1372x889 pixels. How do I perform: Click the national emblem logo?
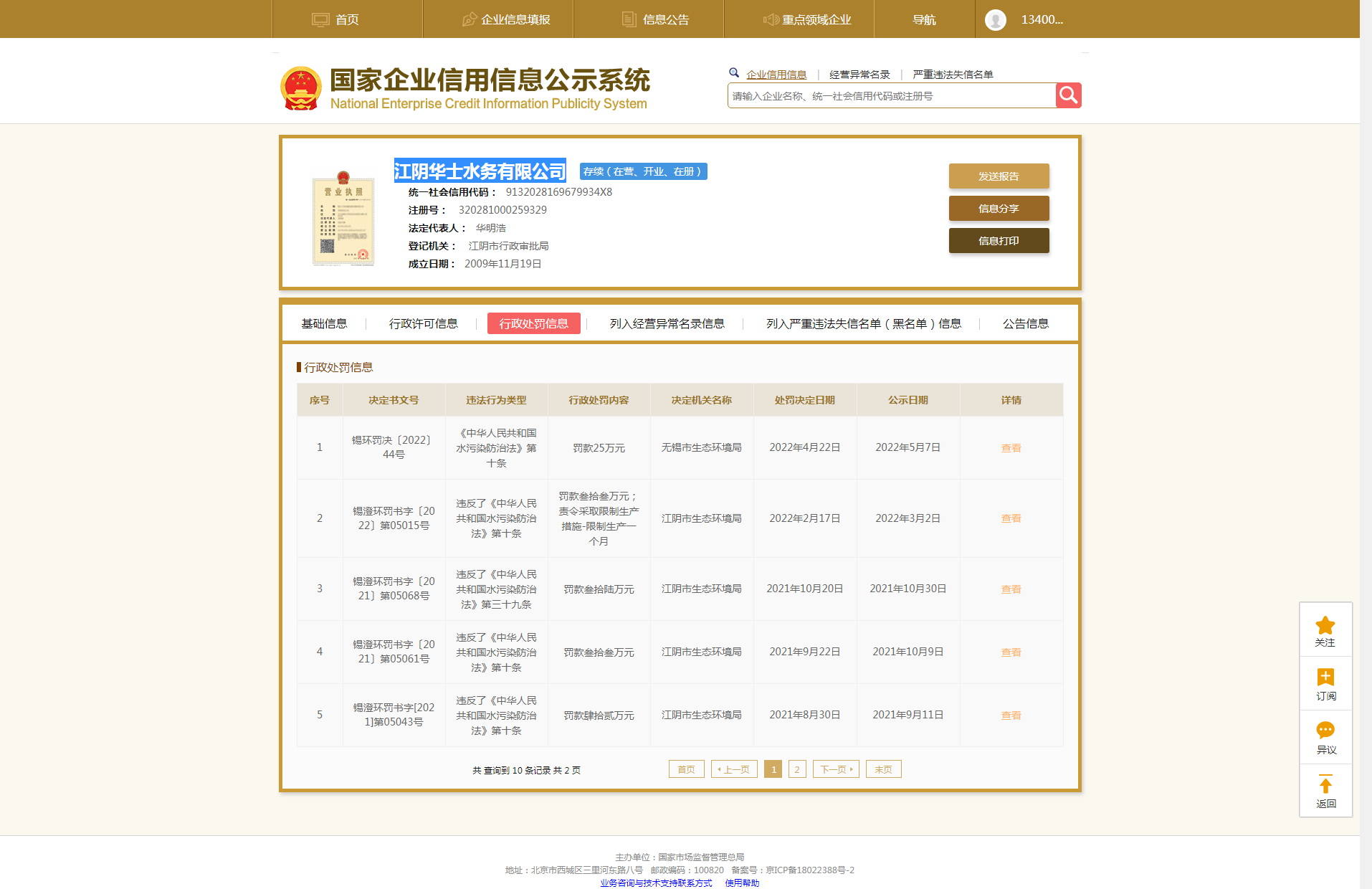point(300,89)
